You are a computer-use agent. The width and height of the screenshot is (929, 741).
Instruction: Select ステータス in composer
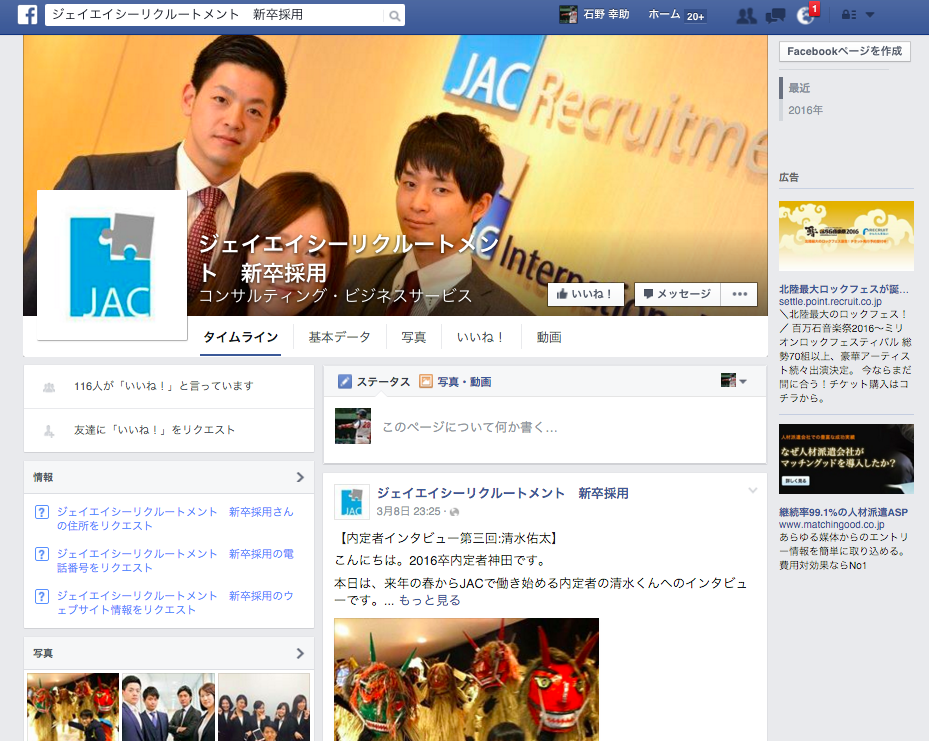383,382
